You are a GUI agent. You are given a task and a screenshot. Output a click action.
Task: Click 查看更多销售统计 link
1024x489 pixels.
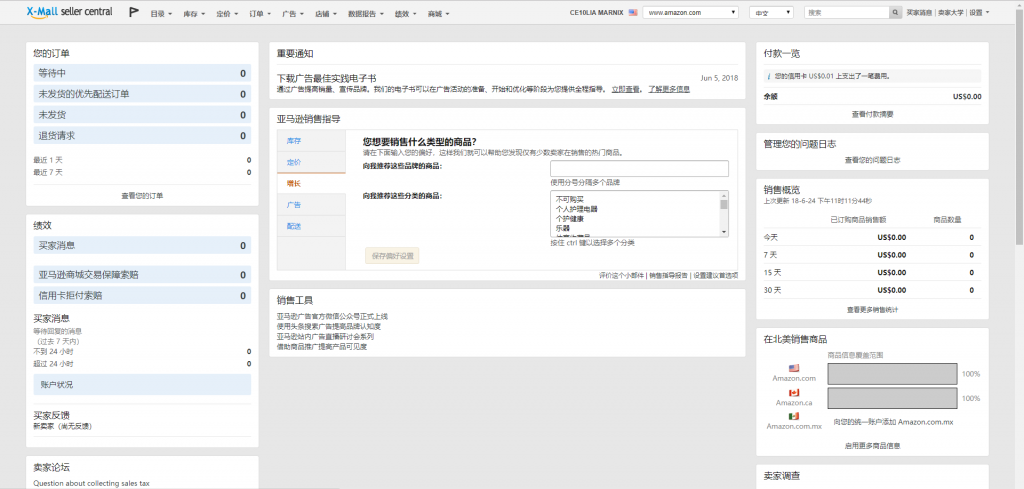pyautogui.click(x=872, y=310)
